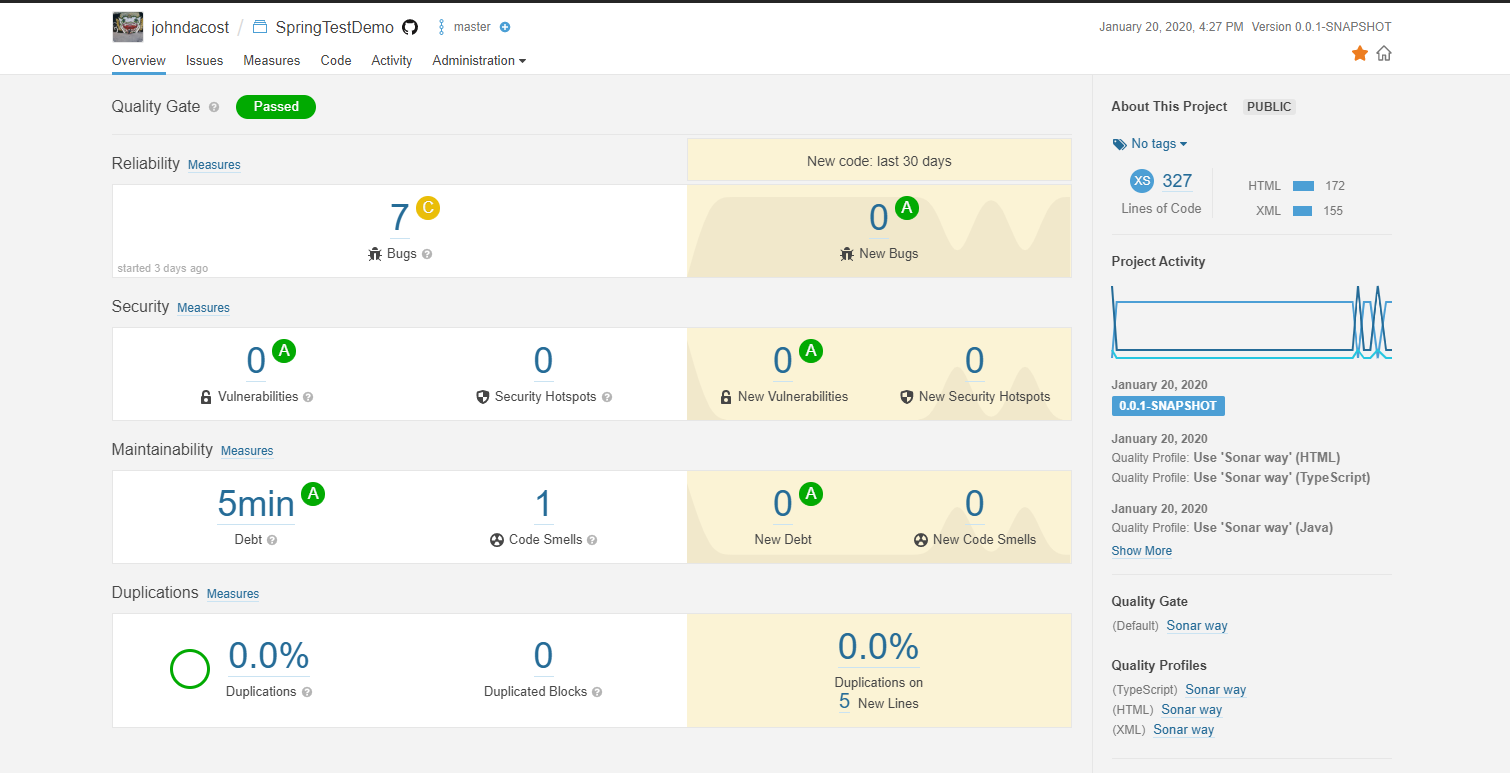Click the help icon after Security Hotspots

coord(607,397)
